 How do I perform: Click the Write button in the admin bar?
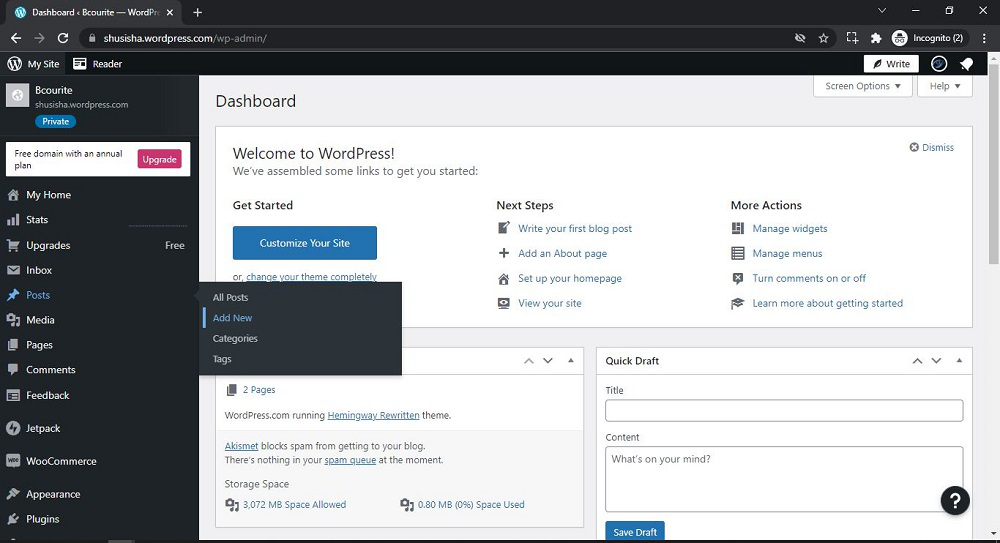[x=891, y=64]
